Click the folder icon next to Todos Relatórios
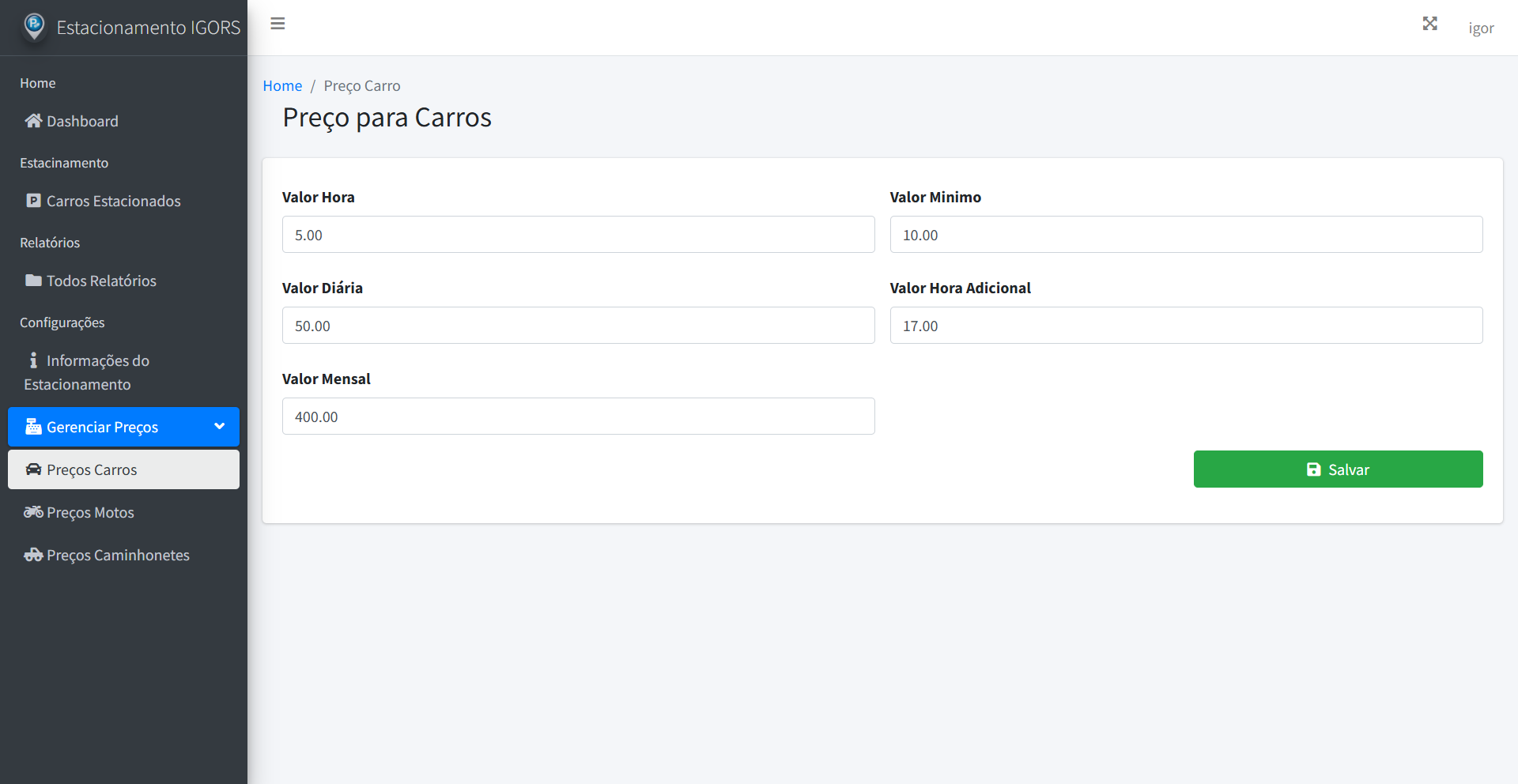Image resolution: width=1518 pixels, height=784 pixels. 33,280
